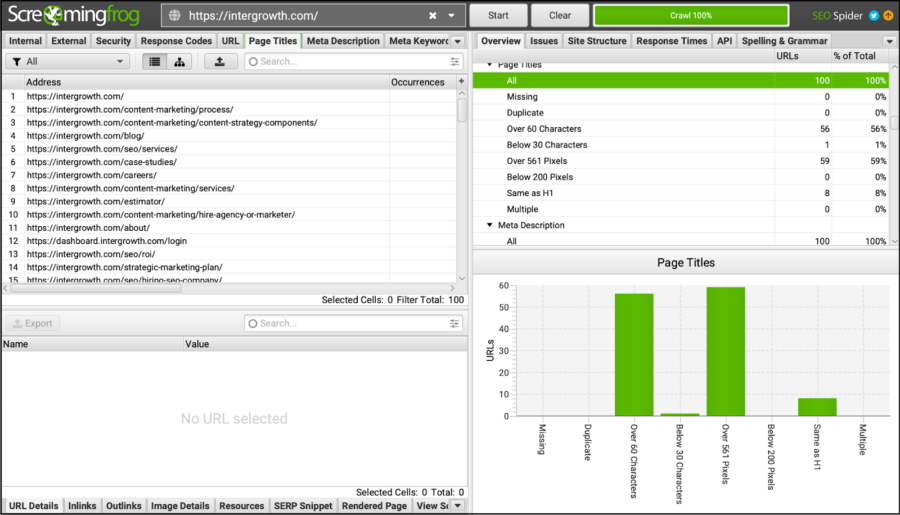The image size is (900, 515).
Task: Collapse the Page Titles tree section
Action: (x=490, y=65)
